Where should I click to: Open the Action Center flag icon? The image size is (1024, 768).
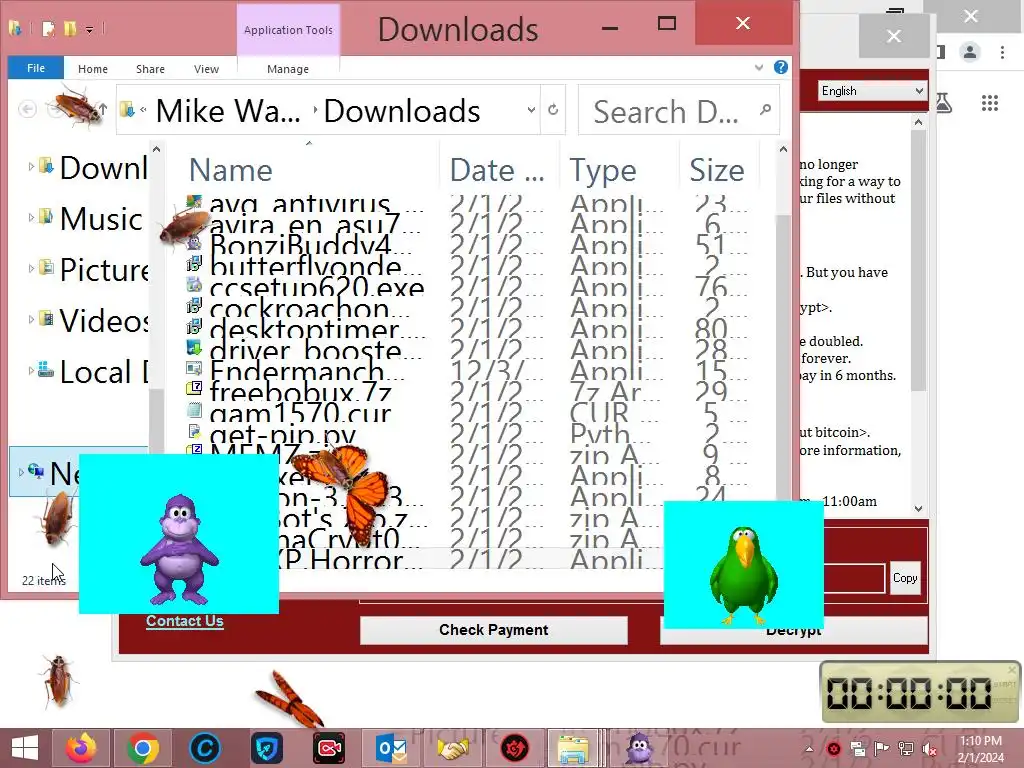882,749
